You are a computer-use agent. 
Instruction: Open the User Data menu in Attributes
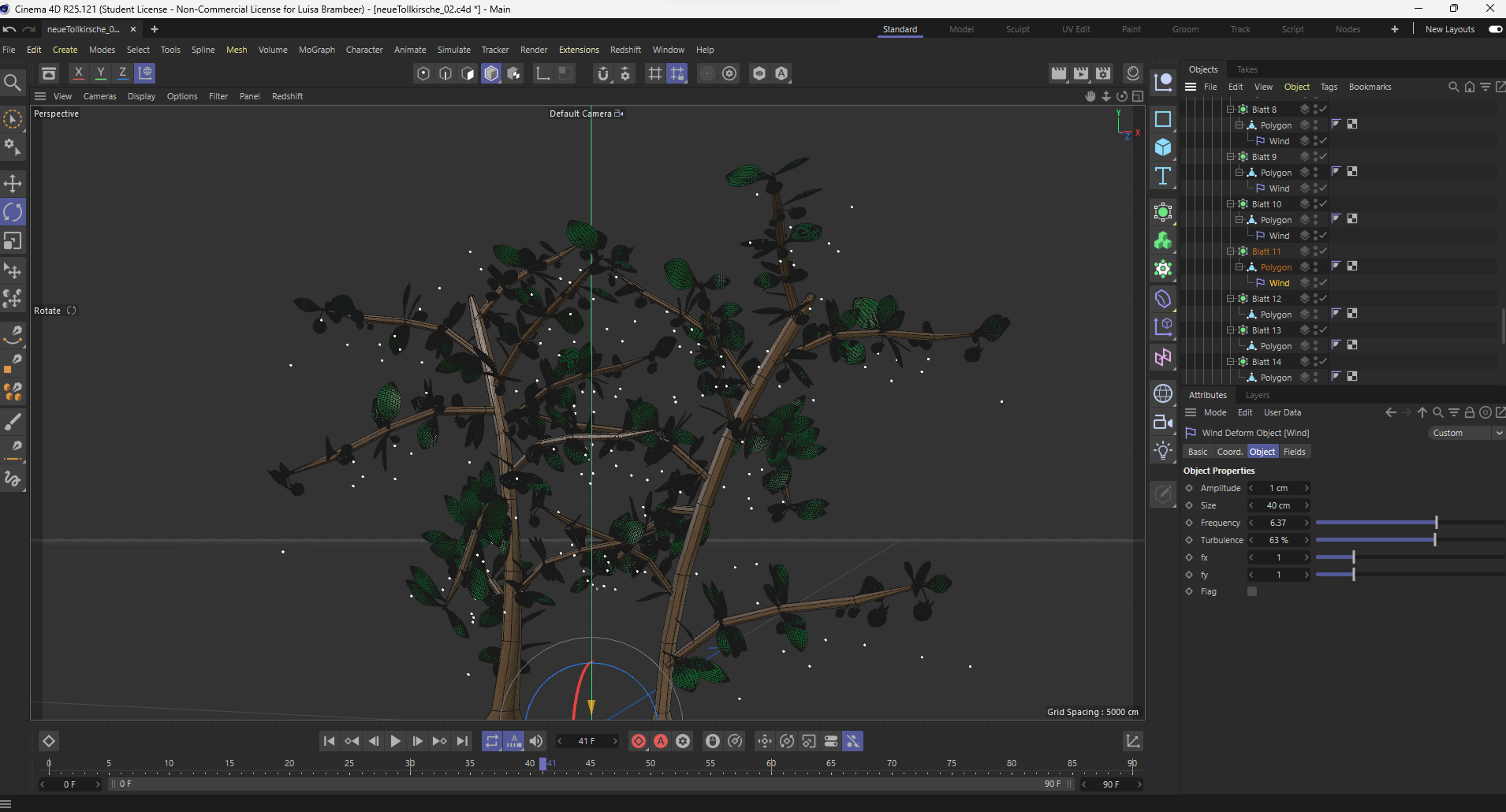pos(1283,412)
